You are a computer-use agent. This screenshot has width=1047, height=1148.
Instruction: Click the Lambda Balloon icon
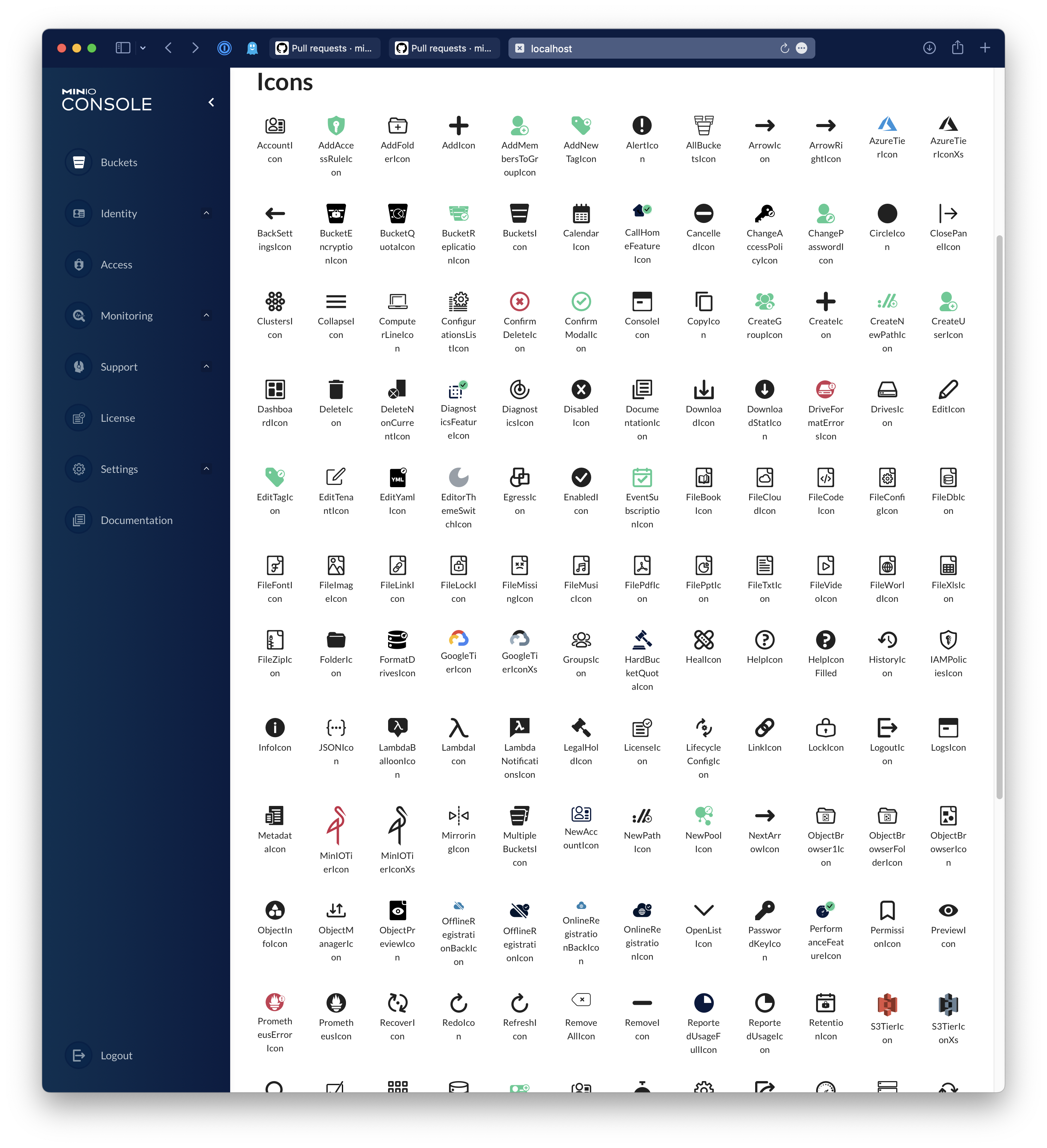(397, 727)
